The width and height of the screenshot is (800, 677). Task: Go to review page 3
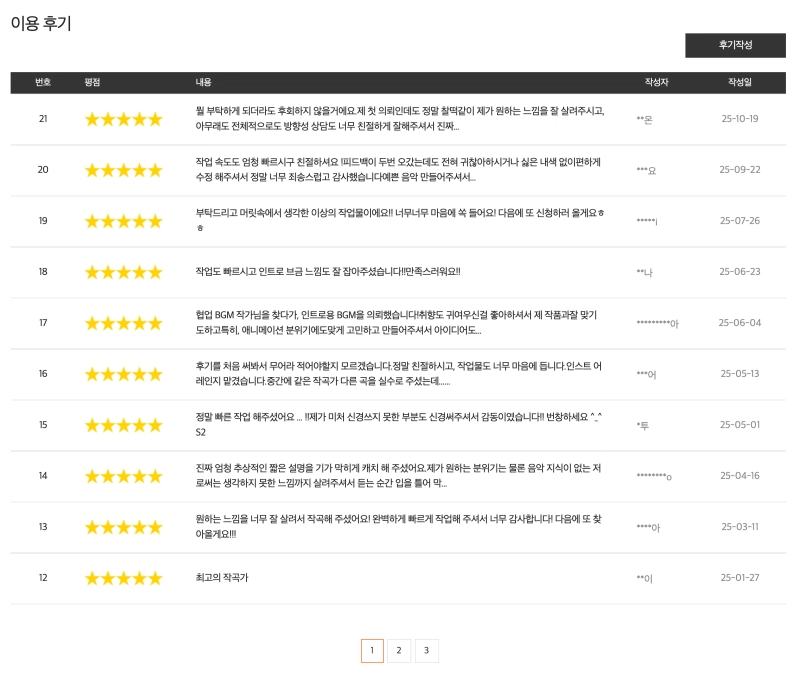426,651
